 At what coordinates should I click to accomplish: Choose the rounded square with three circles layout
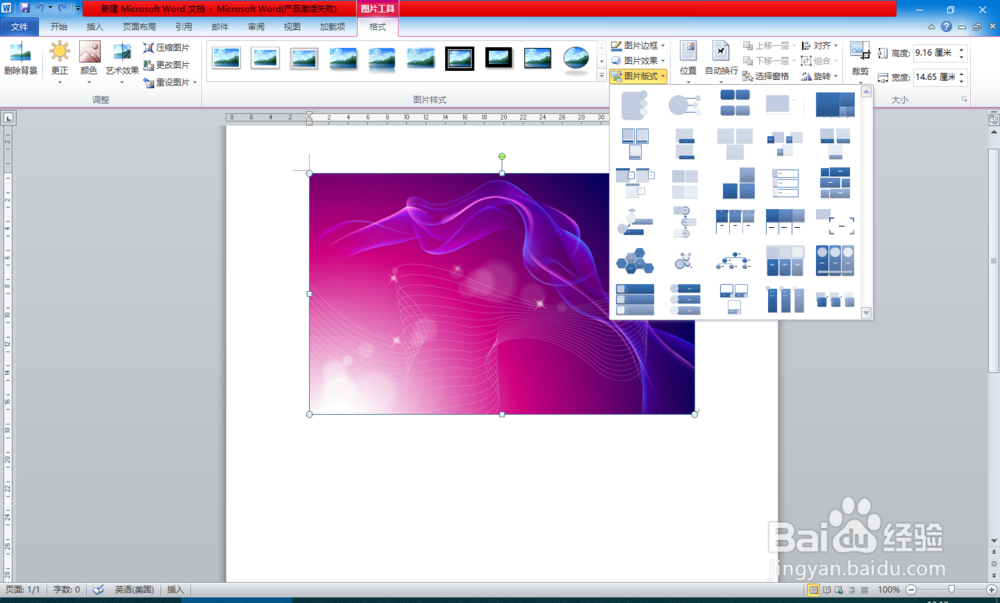[635, 105]
